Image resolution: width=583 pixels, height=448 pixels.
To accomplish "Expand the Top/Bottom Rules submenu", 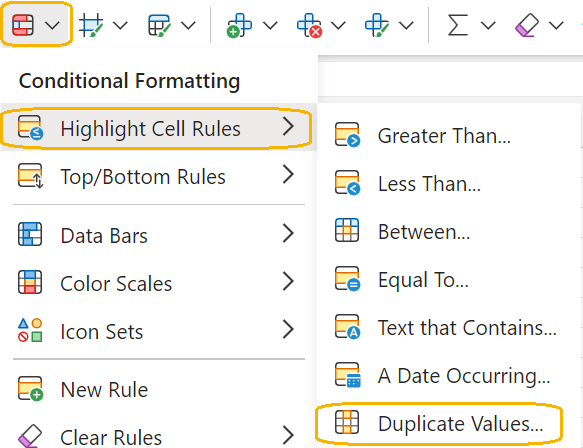I will click(159, 176).
